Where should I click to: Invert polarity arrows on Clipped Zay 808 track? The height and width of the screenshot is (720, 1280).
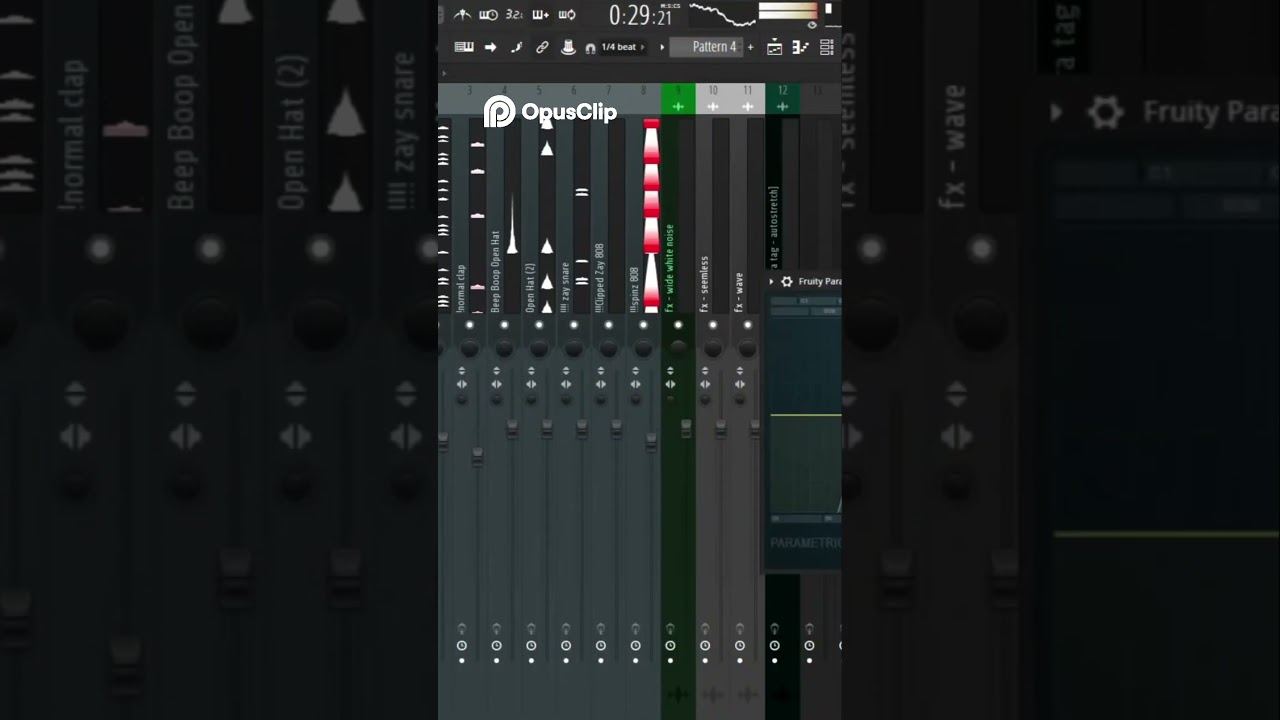coord(601,371)
